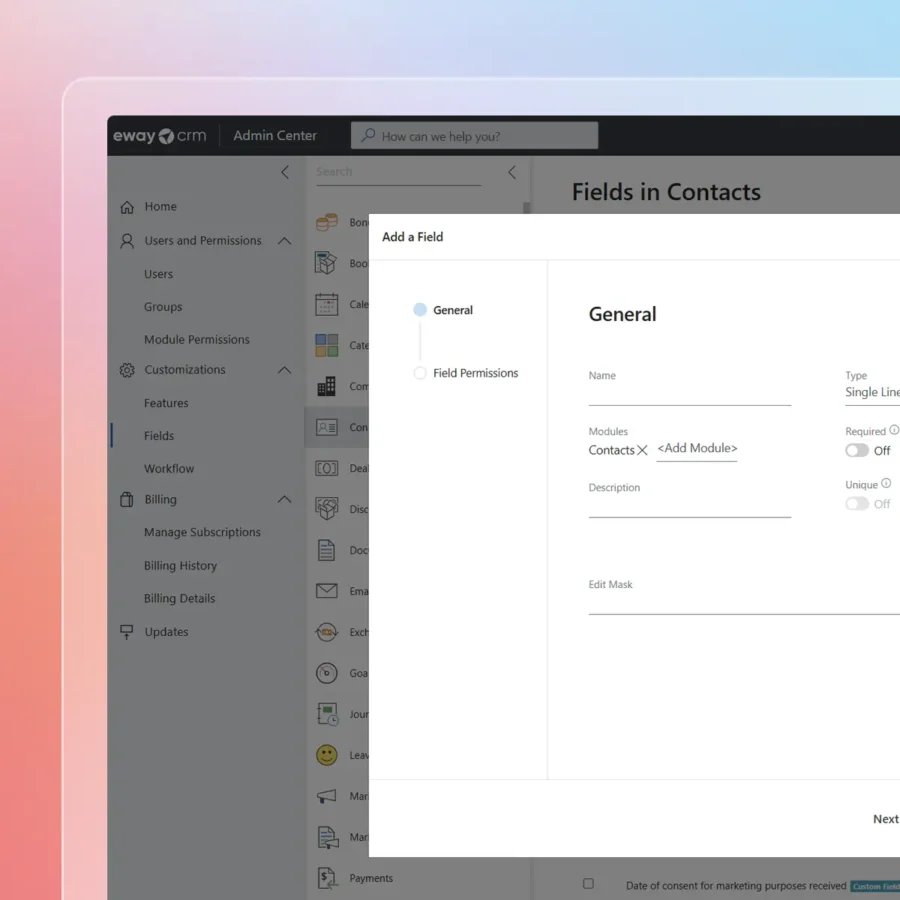The width and height of the screenshot is (900, 900).
Task: Click the Updates icon
Action: (x=127, y=632)
